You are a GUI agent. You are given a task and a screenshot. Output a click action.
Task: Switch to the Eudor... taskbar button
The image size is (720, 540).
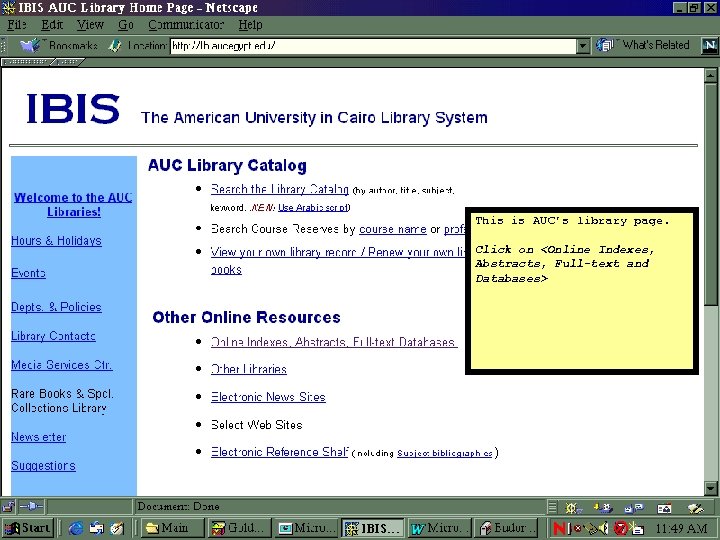[x=506, y=528]
